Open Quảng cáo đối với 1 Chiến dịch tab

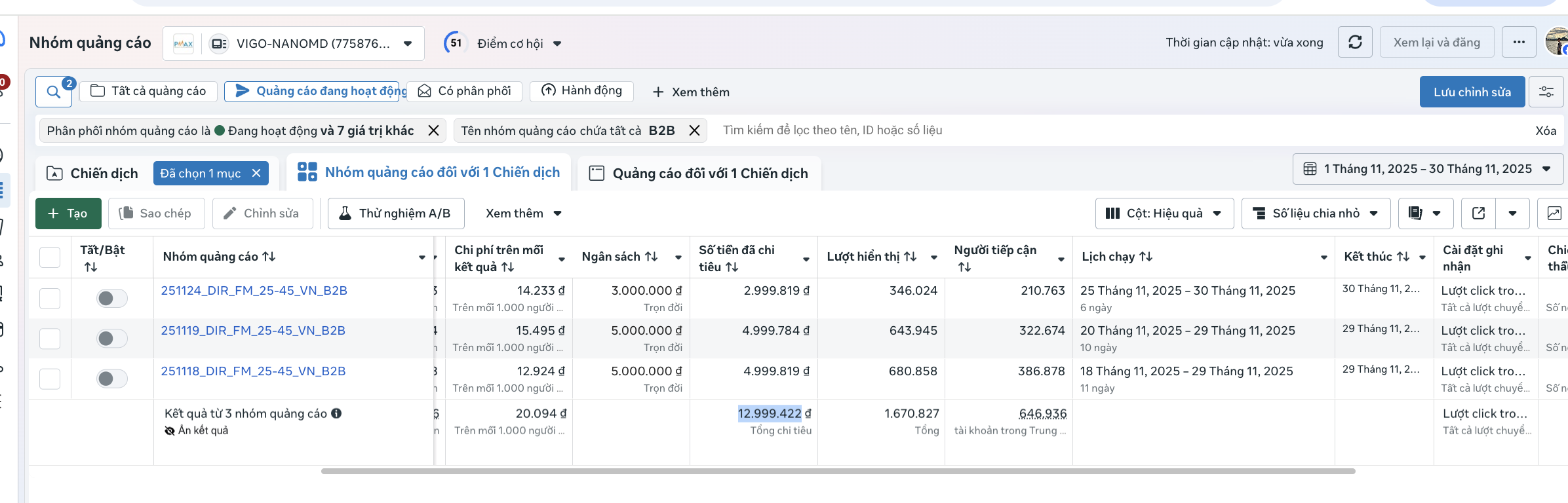699,174
